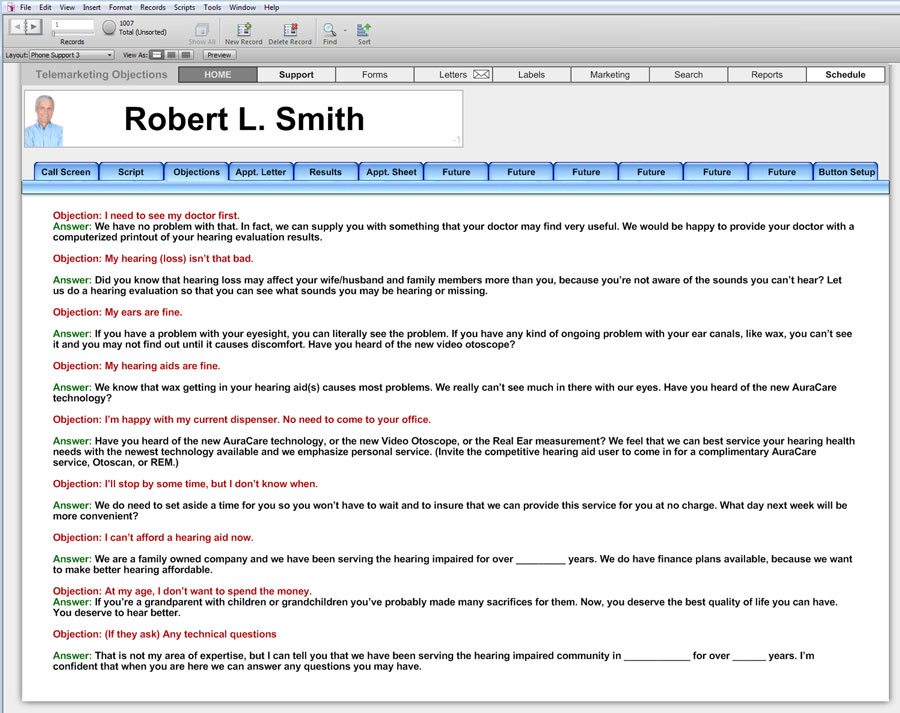
Task: Click the found set pie chart indicator
Action: point(109,28)
